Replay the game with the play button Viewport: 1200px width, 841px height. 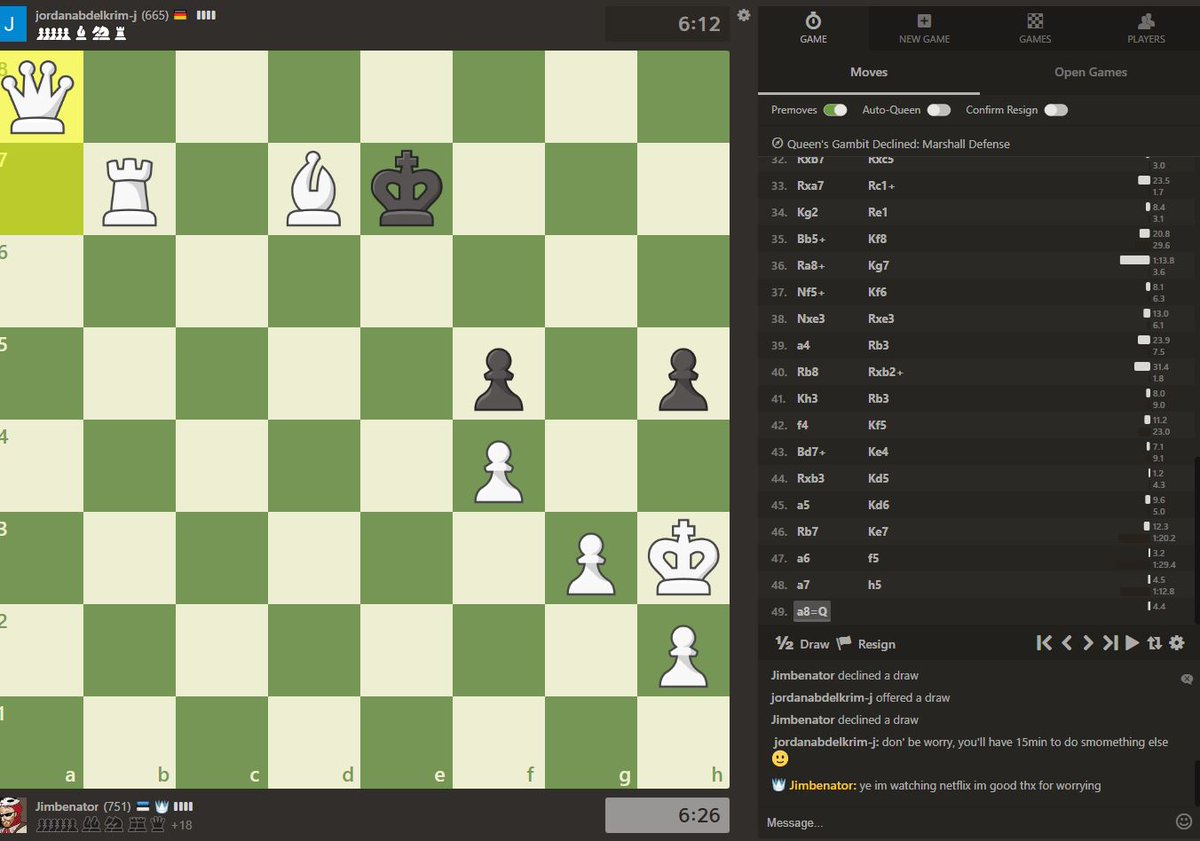1131,643
